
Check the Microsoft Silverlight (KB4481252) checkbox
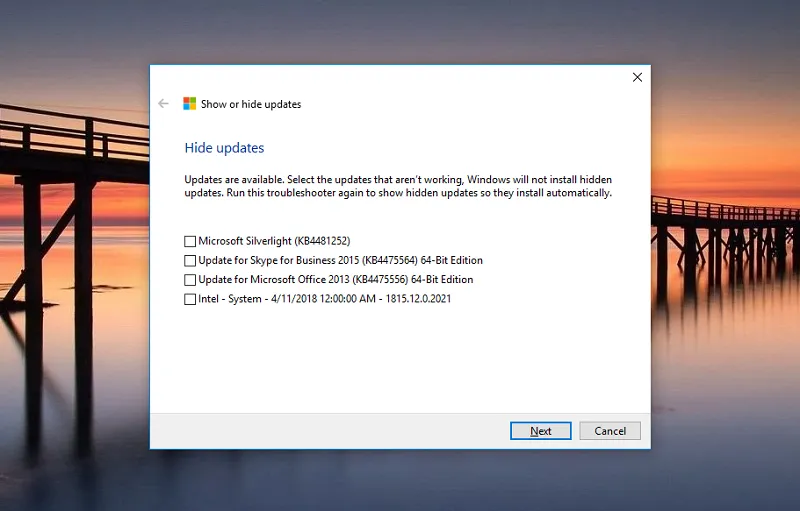190,241
